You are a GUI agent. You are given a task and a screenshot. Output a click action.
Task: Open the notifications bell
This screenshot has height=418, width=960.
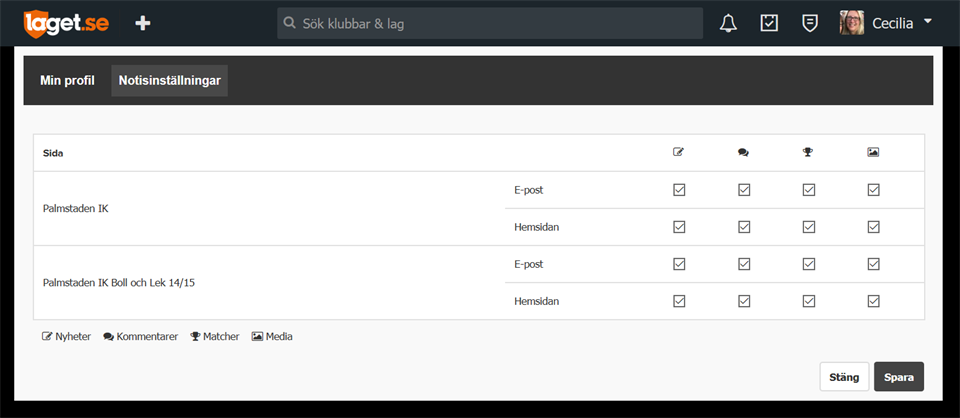[728, 23]
